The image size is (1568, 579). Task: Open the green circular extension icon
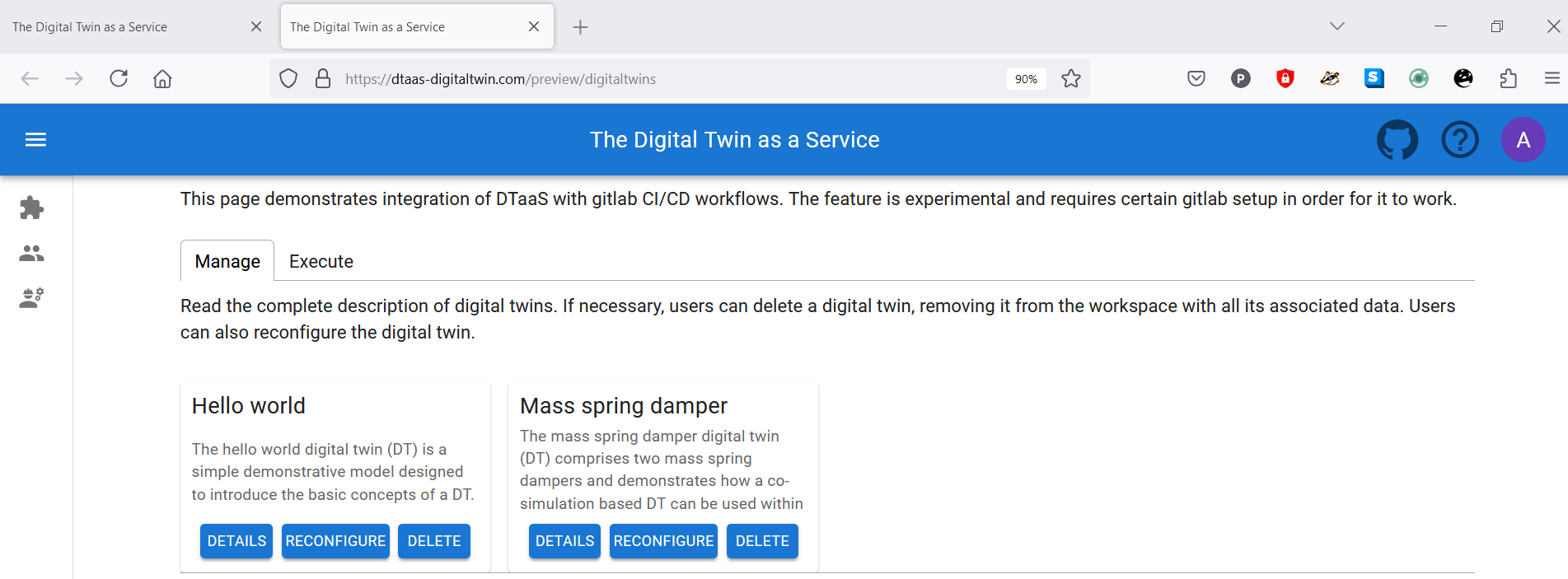point(1419,79)
